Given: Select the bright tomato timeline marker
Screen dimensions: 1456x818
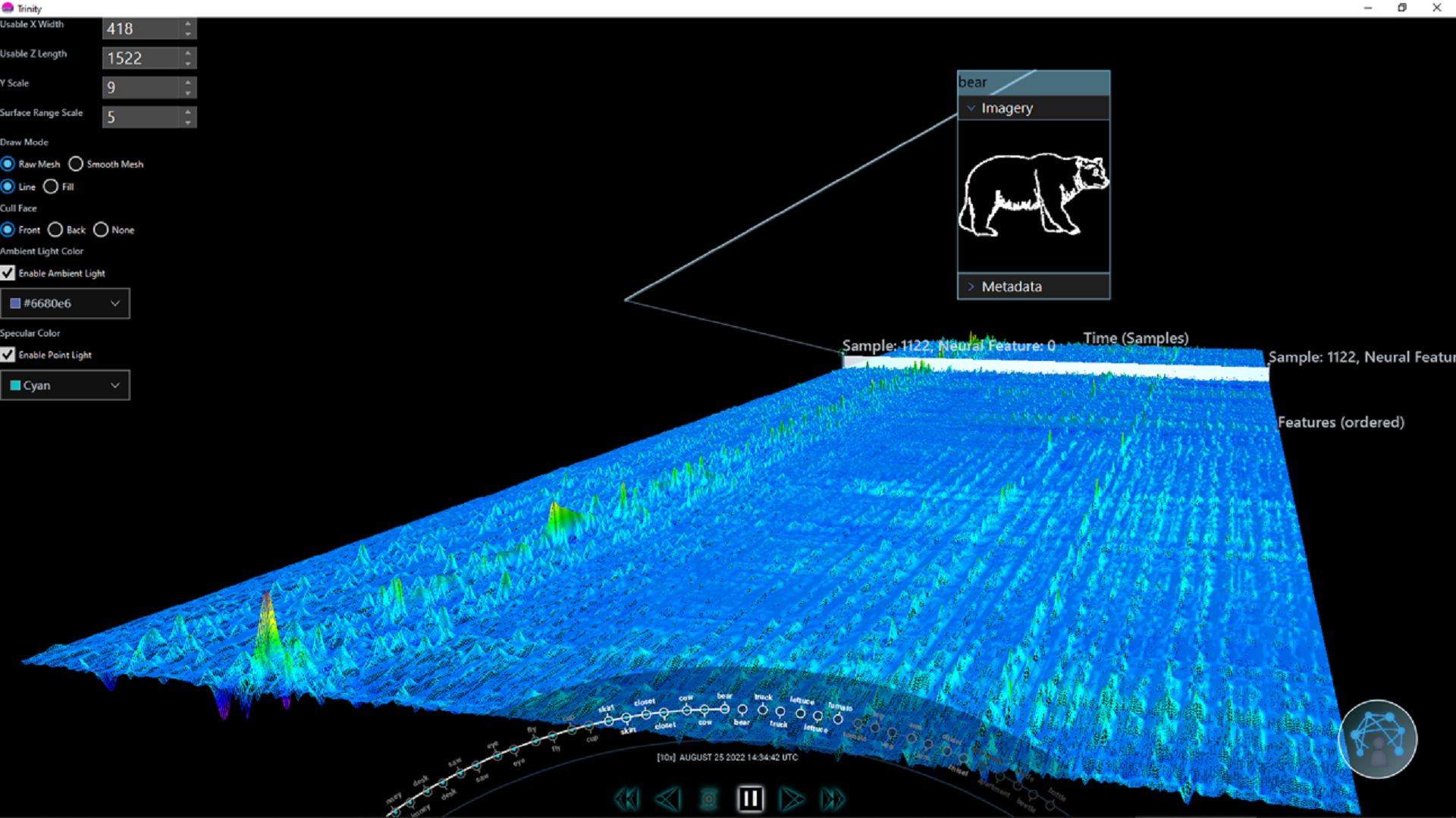Looking at the screenshot, I should click(838, 719).
